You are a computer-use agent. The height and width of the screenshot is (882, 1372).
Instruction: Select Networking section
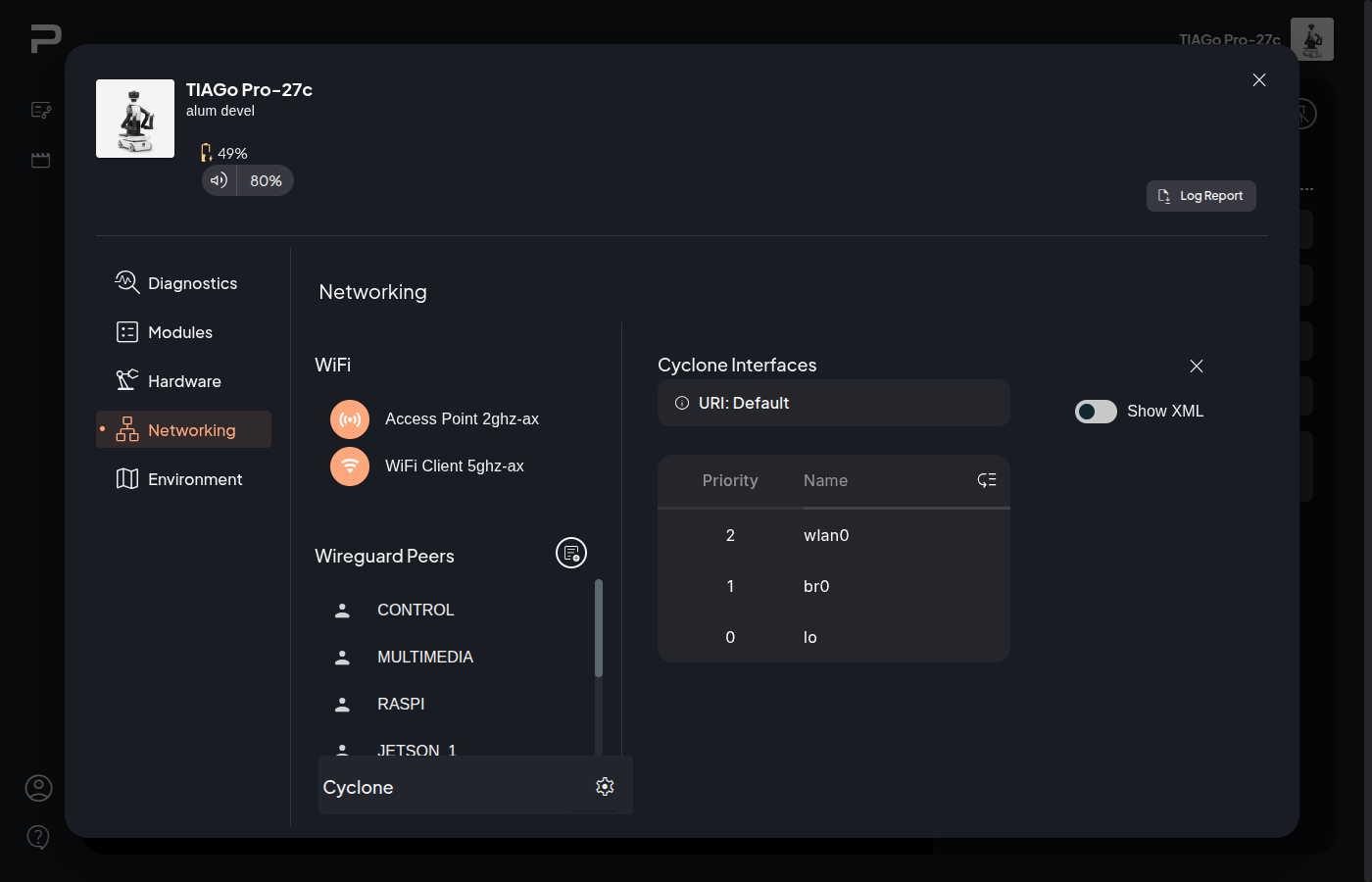click(183, 429)
